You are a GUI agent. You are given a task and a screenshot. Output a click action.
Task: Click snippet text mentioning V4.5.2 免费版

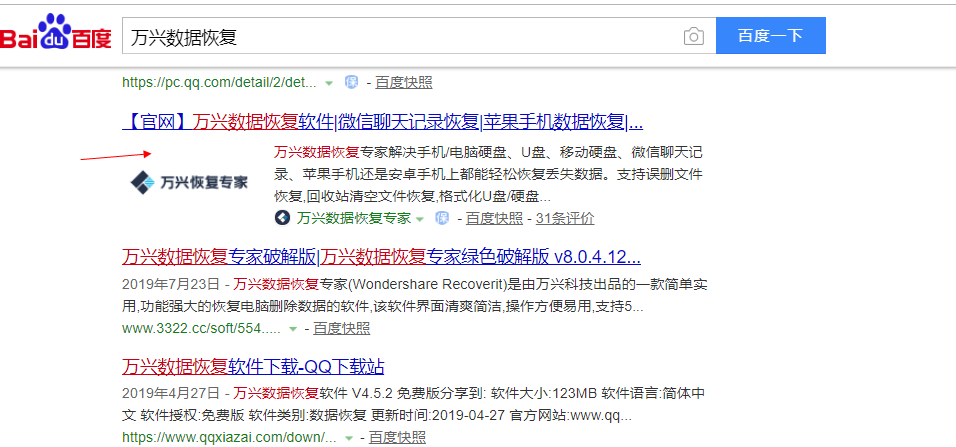point(413,404)
